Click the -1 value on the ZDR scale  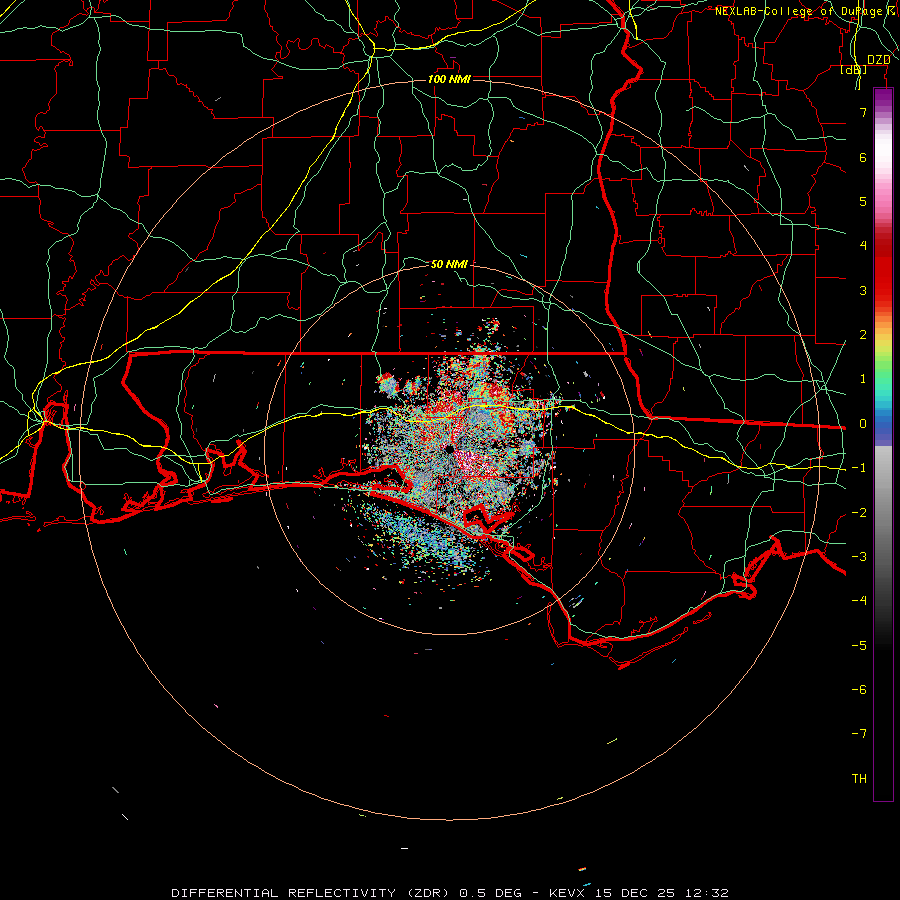(x=859, y=468)
